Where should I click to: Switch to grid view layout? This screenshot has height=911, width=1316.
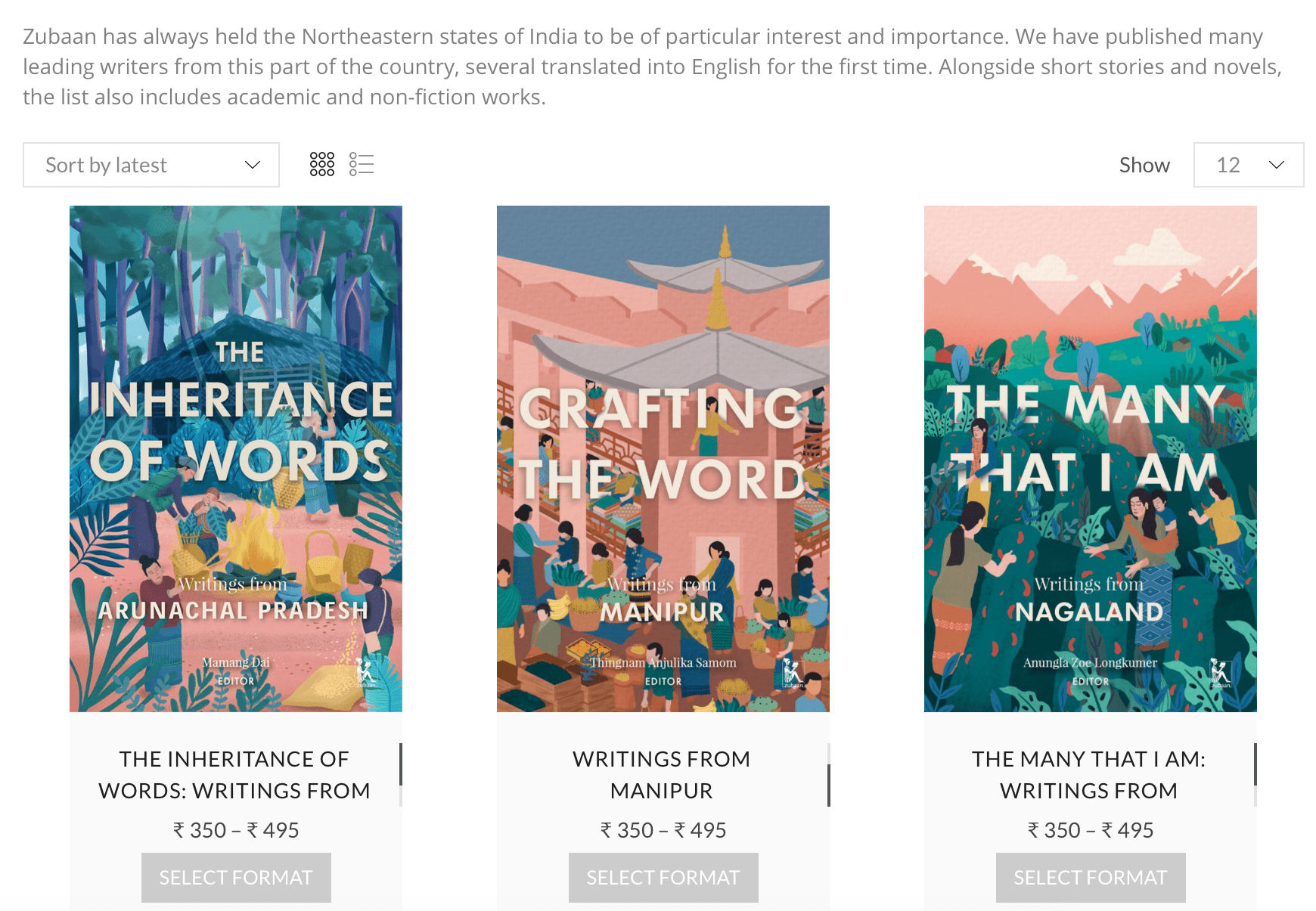[x=322, y=164]
